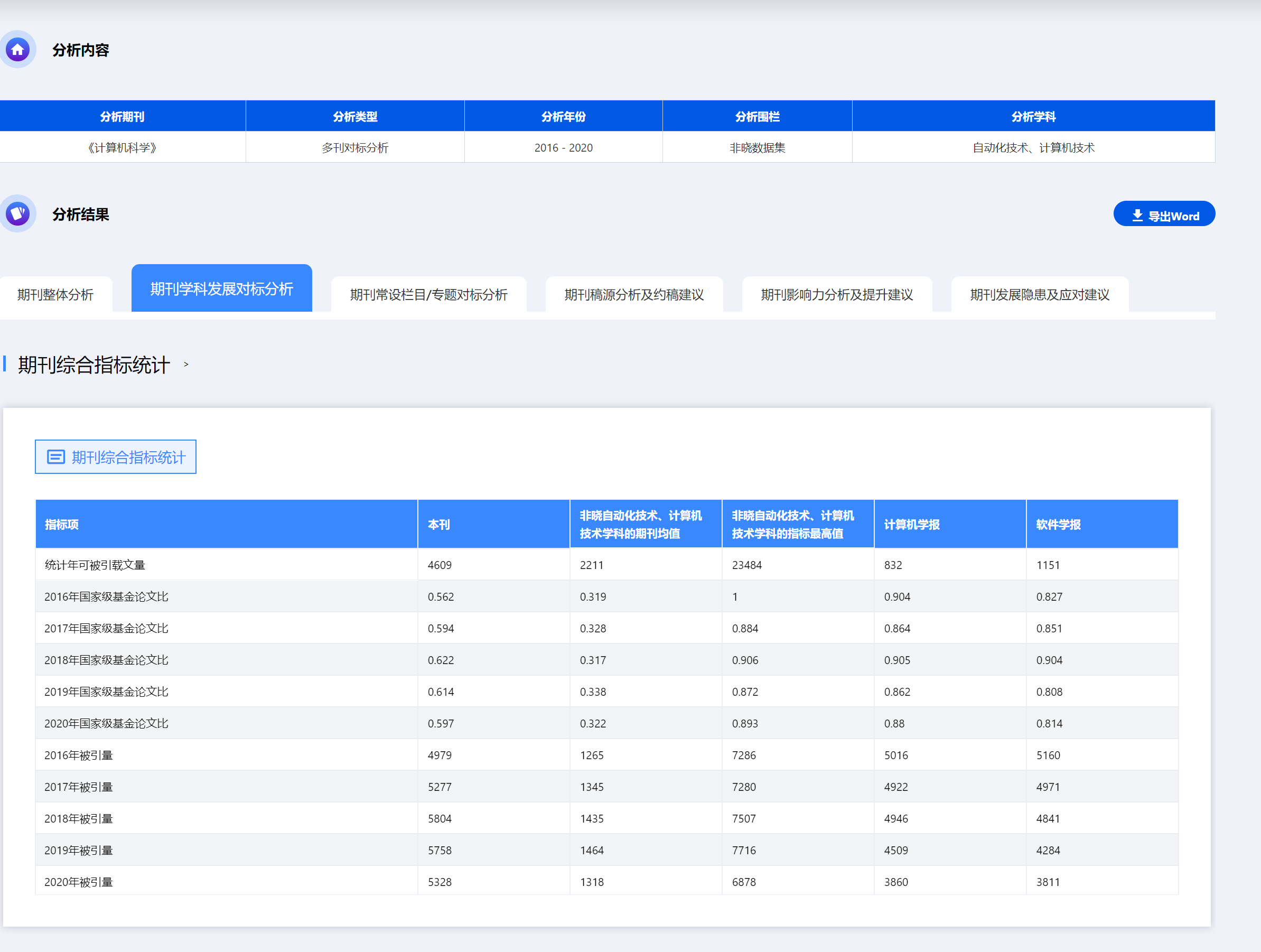This screenshot has width=1261, height=952.
Task: Click the value 832 under 计算机学报
Action: [x=893, y=565]
